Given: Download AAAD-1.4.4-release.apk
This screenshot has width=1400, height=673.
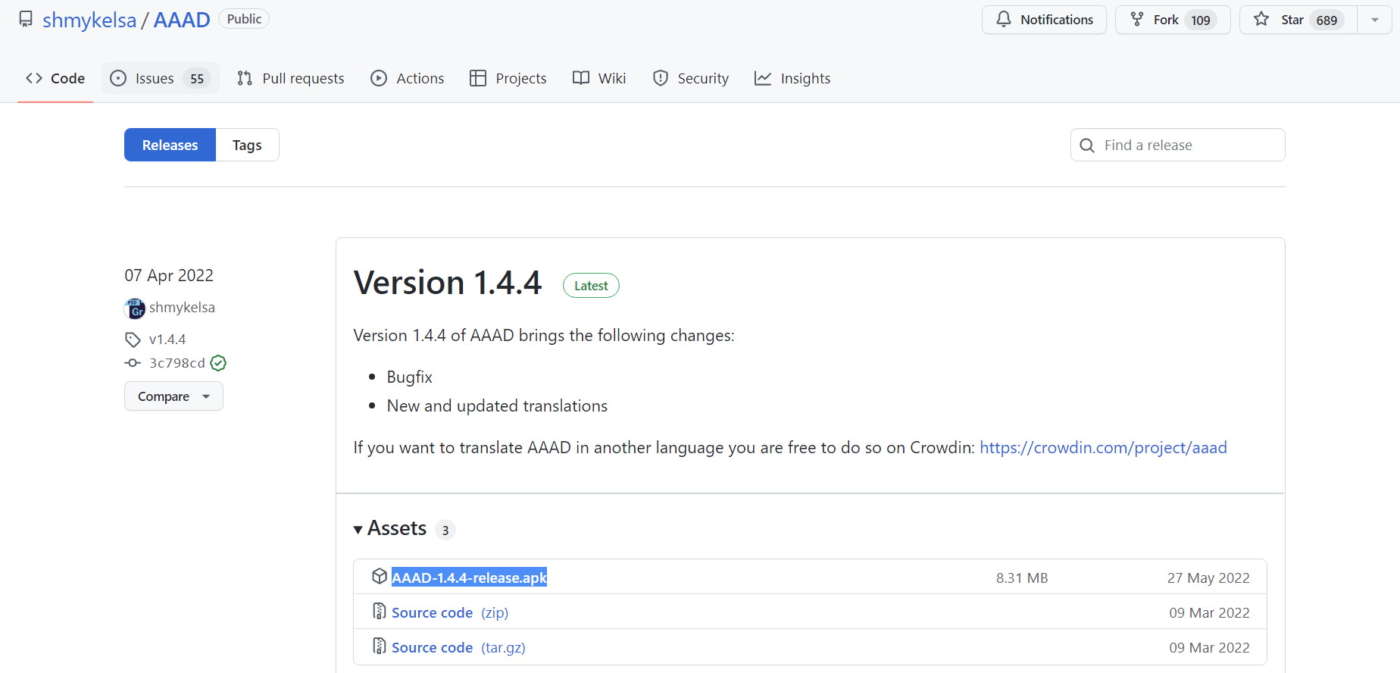Looking at the screenshot, I should tap(469, 577).
